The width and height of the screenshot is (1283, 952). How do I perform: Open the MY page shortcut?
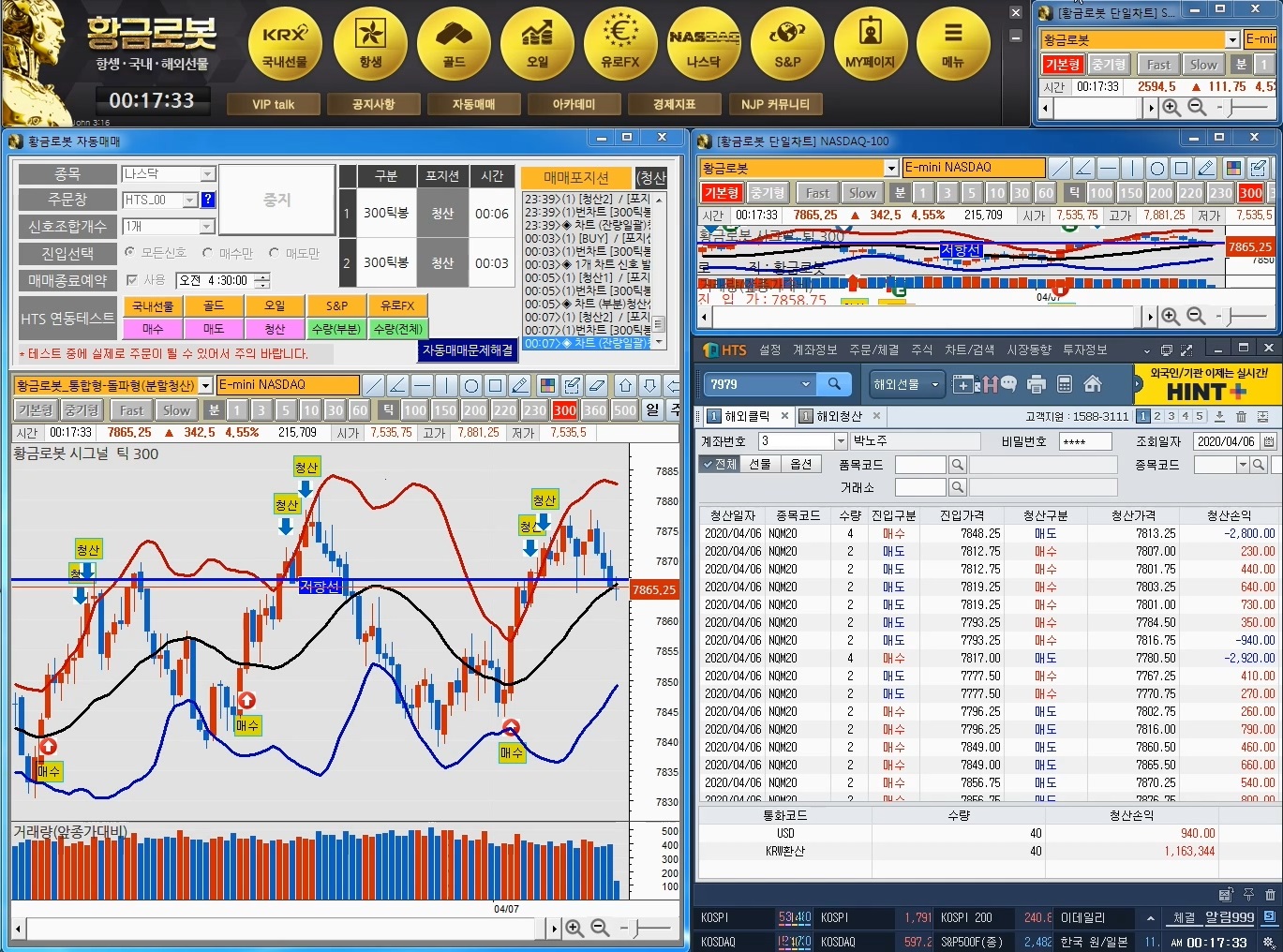(870, 43)
